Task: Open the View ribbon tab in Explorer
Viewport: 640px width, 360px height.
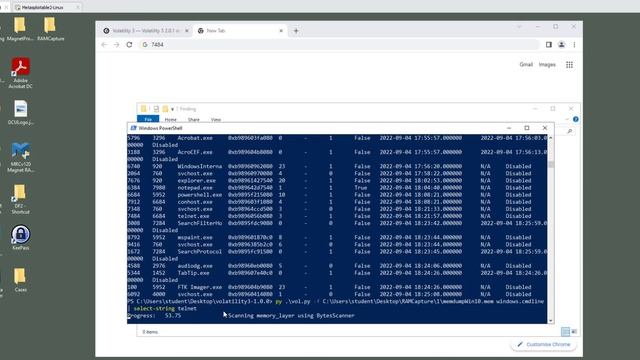Action: tap(216, 120)
